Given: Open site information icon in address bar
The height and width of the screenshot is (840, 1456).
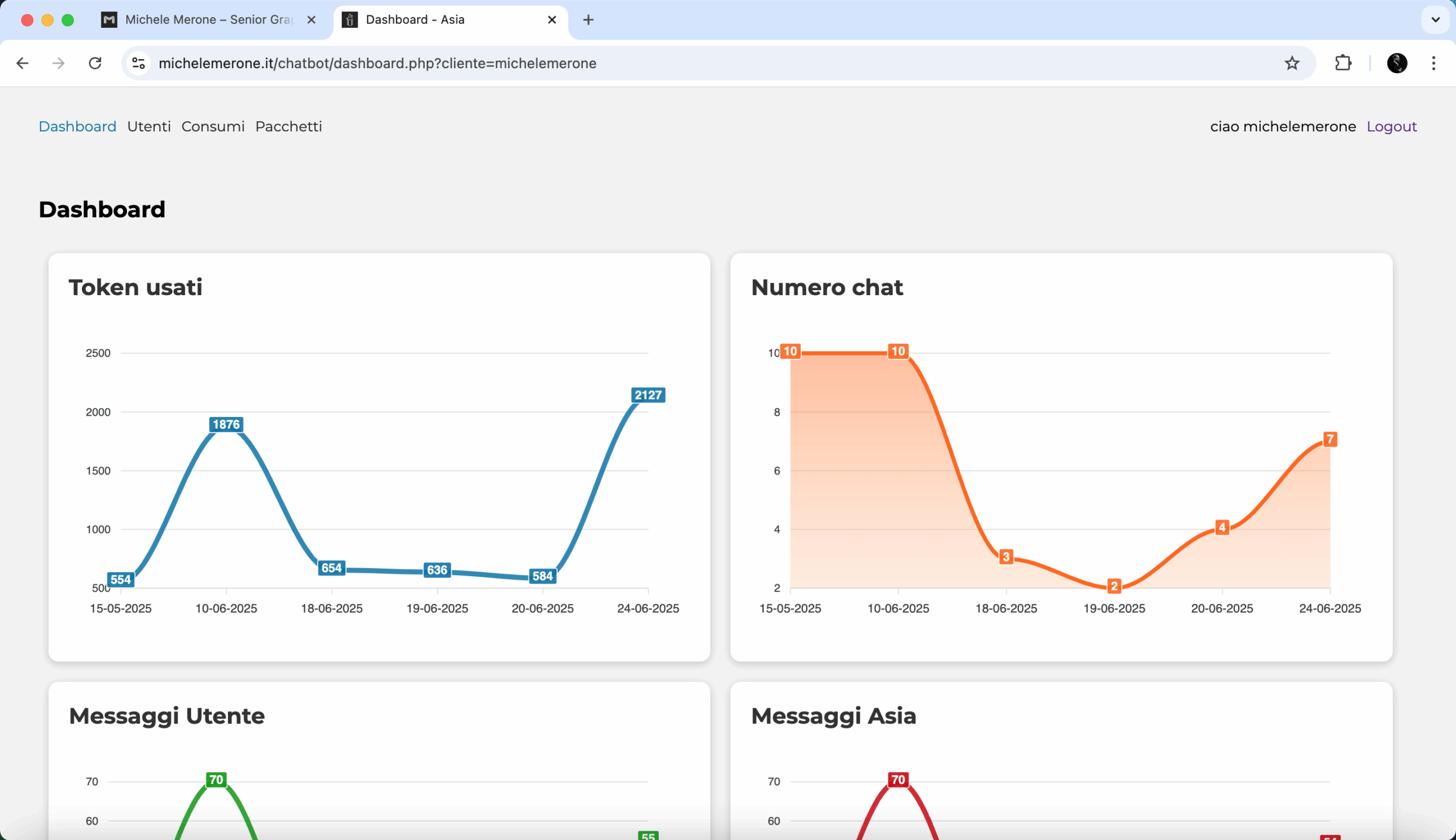Looking at the screenshot, I should (138, 63).
